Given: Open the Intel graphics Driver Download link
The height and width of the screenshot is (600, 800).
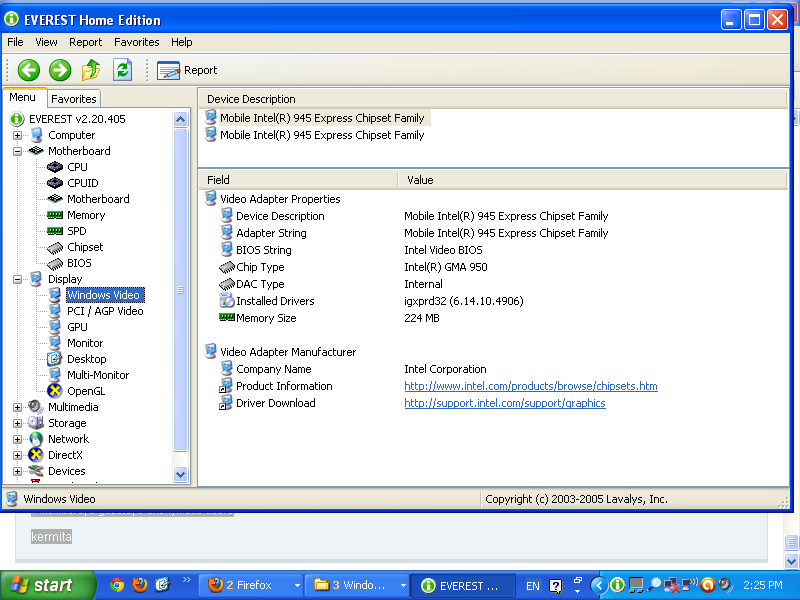Looking at the screenshot, I should click(505, 403).
